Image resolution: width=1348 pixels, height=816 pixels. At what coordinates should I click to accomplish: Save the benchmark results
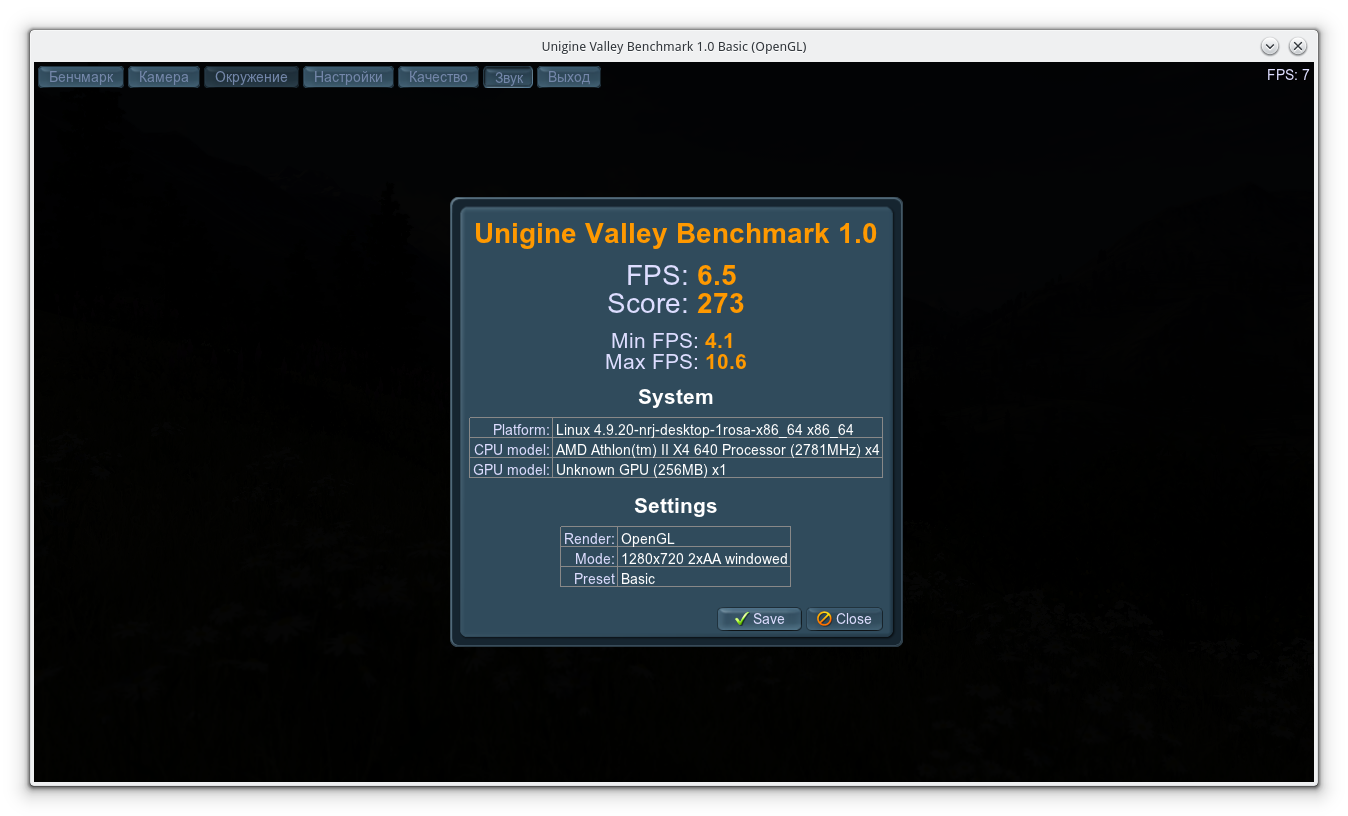(x=759, y=619)
